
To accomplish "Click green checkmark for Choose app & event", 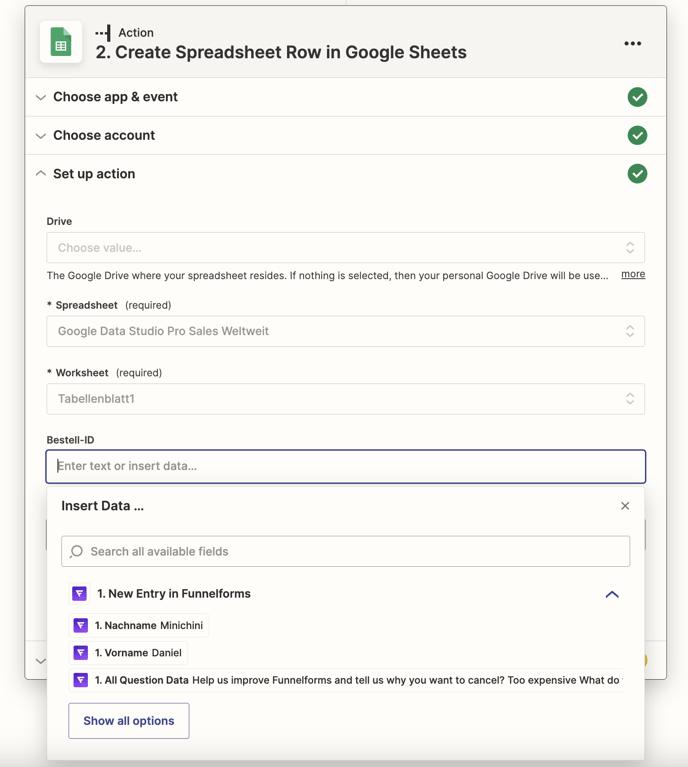I will pos(637,97).
